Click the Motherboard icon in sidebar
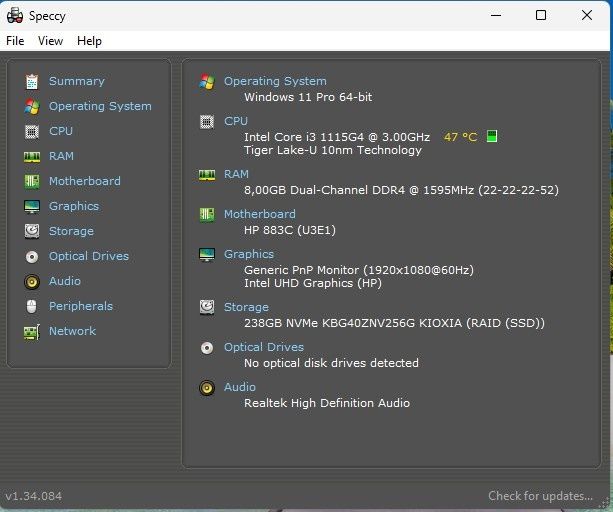The image size is (613, 512). (x=32, y=182)
